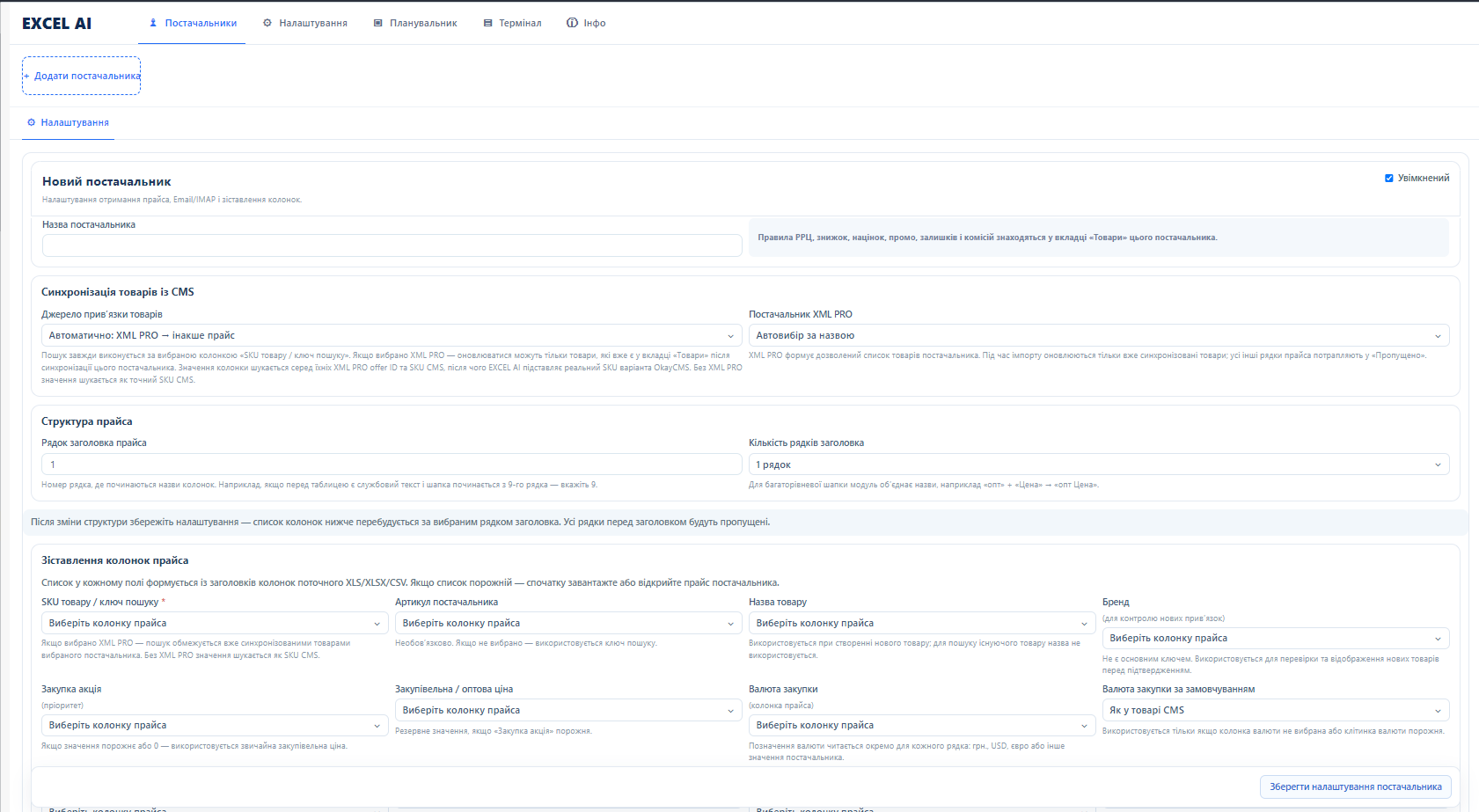Open the Закупка акція column dropdown

click(x=215, y=725)
